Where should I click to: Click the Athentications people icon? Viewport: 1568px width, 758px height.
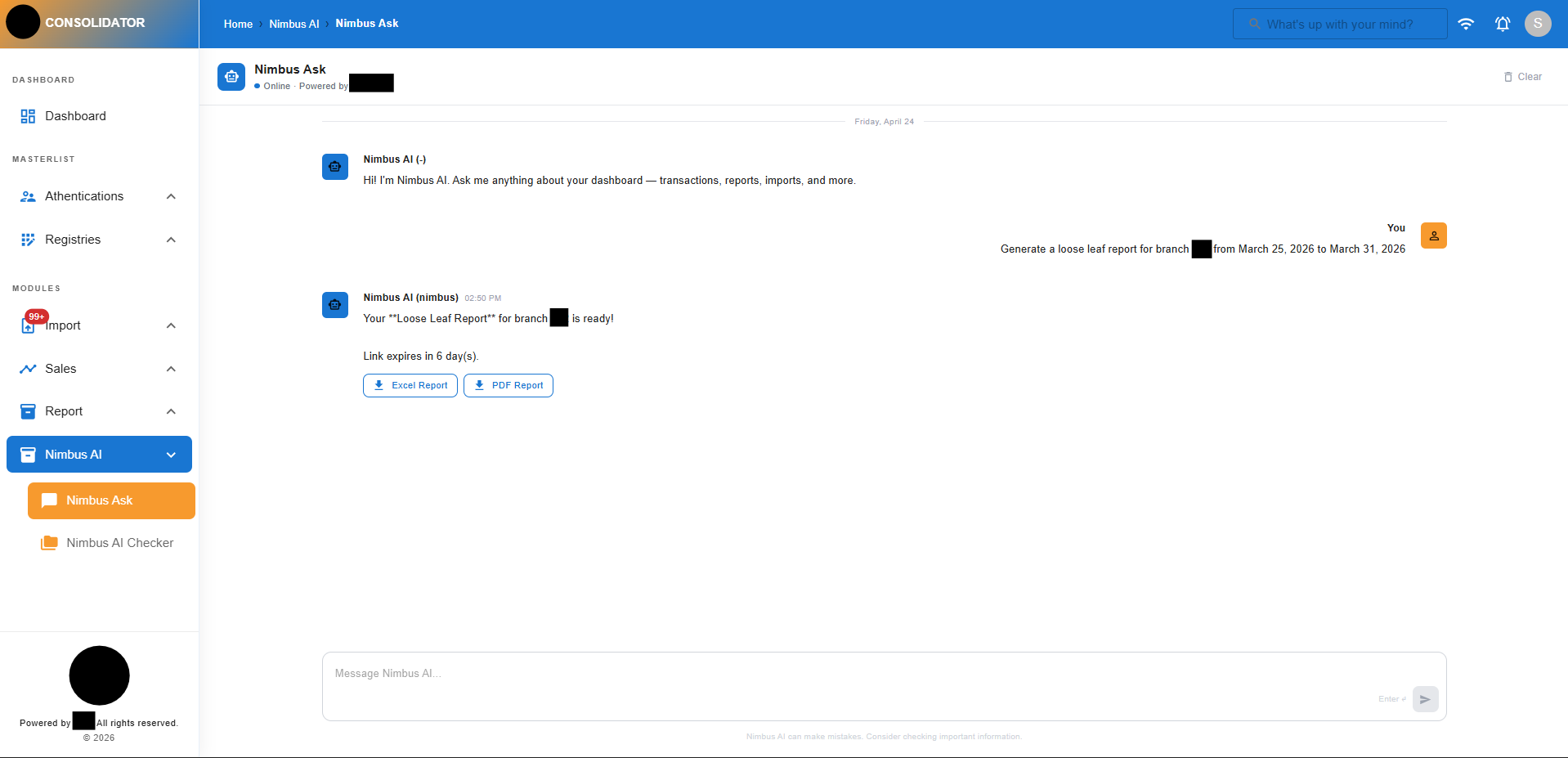tap(27, 195)
